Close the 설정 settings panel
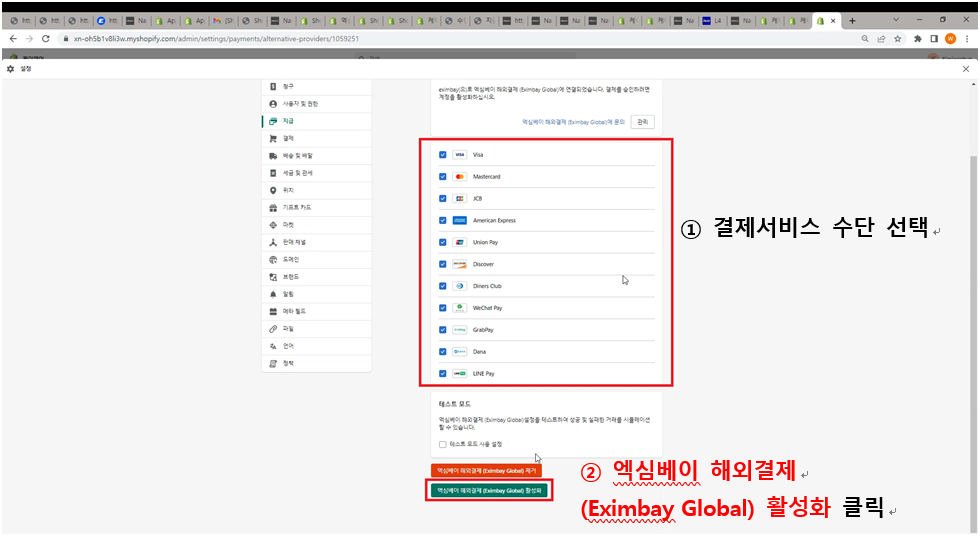The height and width of the screenshot is (536, 980). [x=966, y=69]
